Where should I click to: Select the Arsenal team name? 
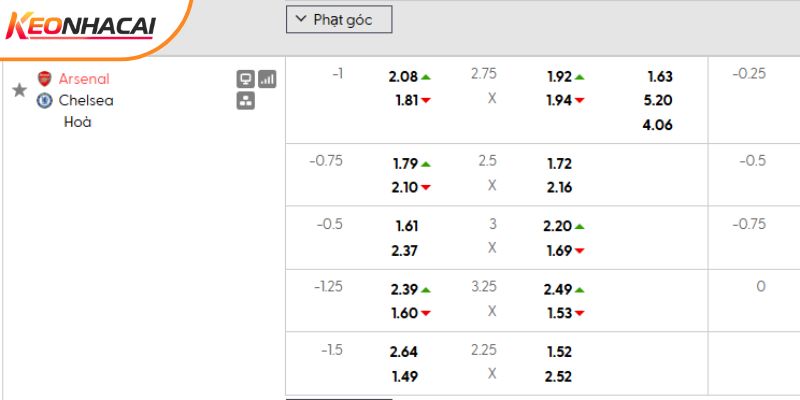[84, 79]
